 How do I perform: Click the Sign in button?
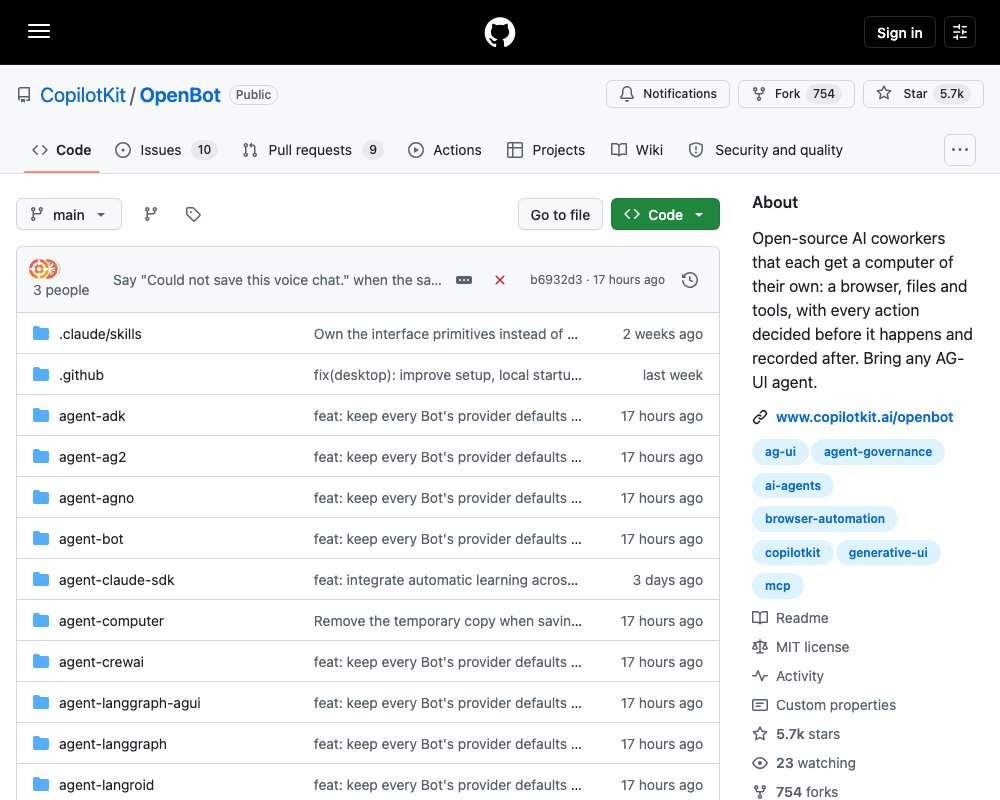(x=899, y=32)
